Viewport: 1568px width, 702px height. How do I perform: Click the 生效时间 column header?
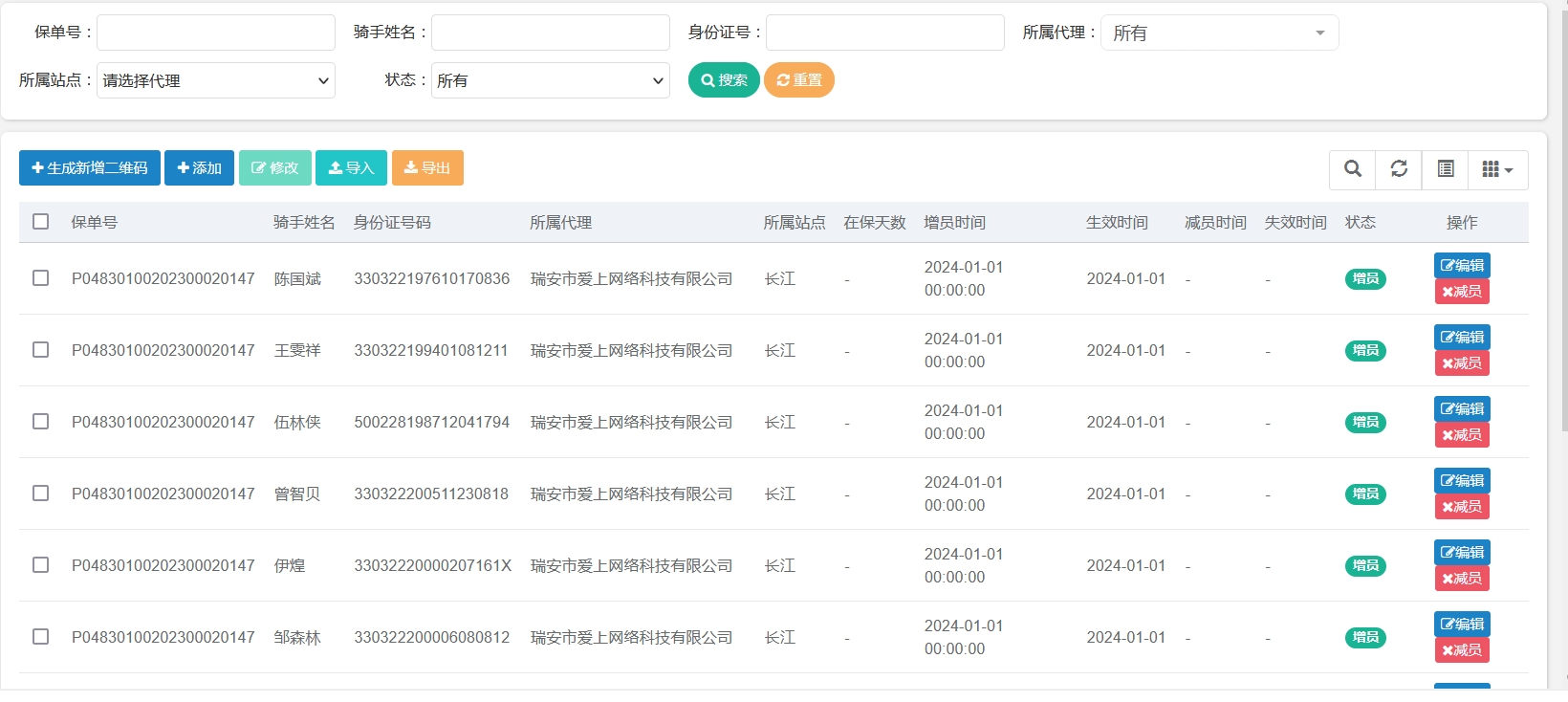point(1118,222)
